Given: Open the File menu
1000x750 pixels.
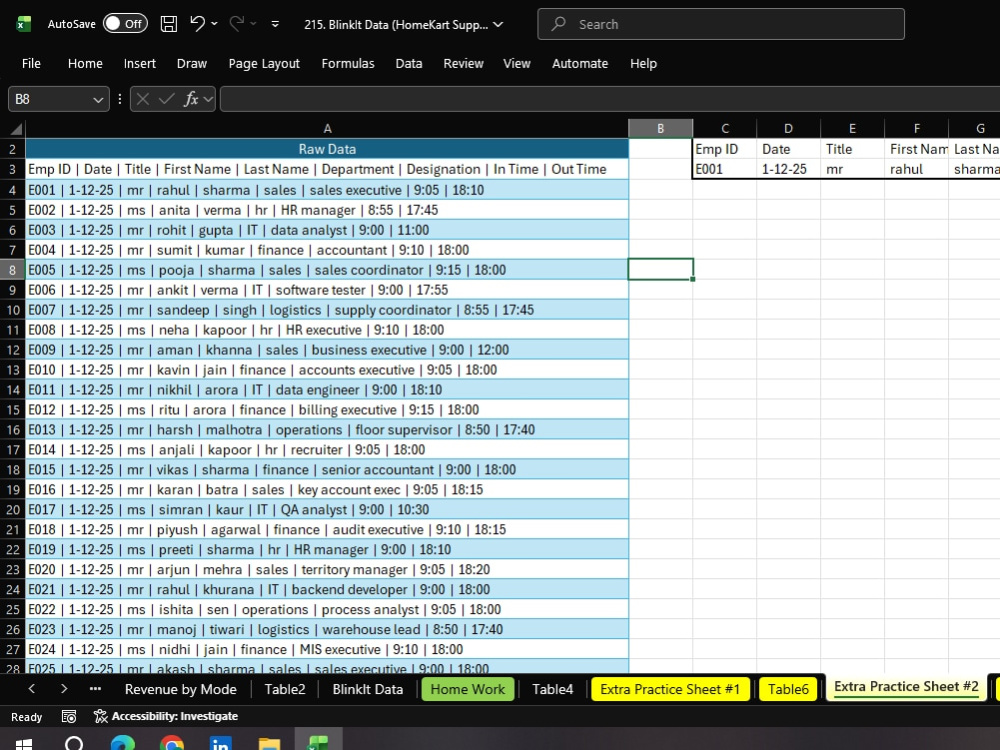Looking at the screenshot, I should (31, 63).
